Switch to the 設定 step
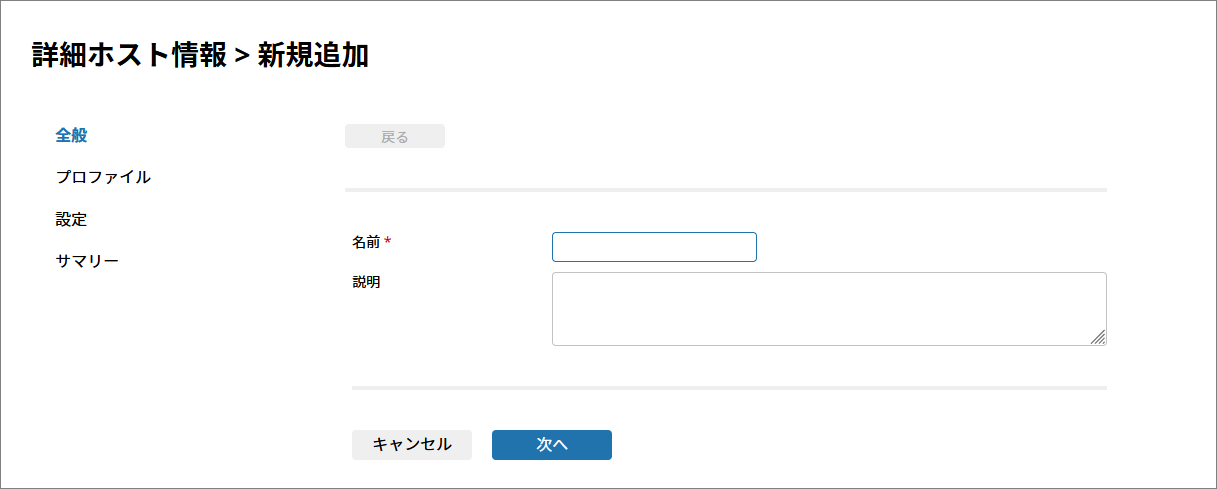Image resolution: width=1217 pixels, height=489 pixels. [72, 219]
